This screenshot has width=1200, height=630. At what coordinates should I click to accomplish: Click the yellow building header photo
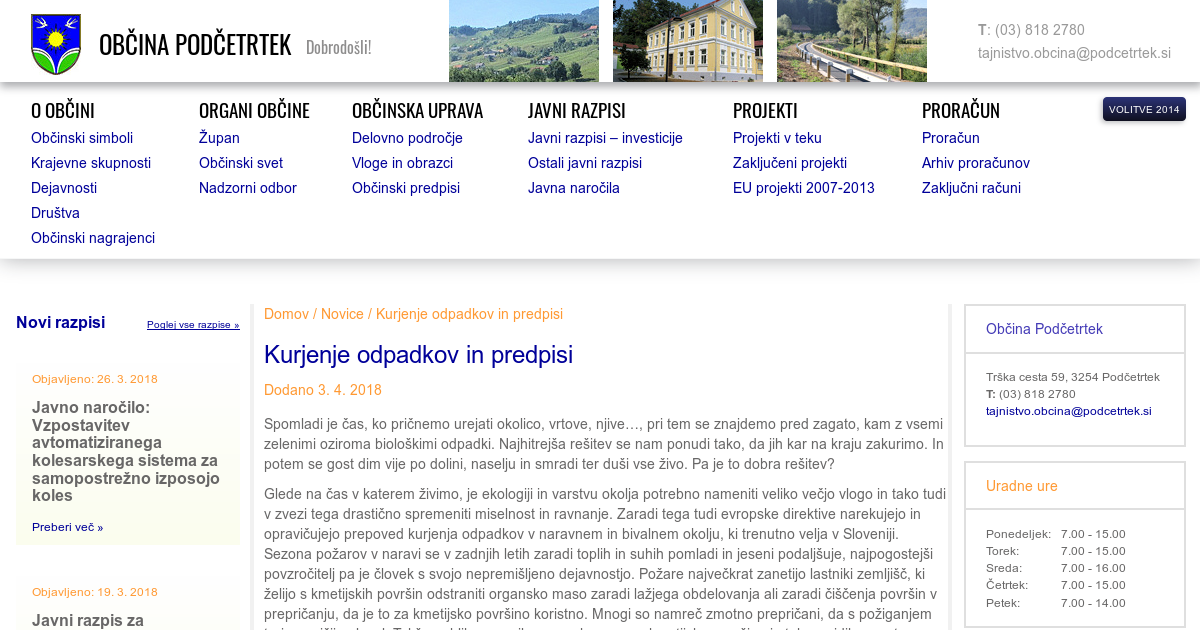coord(687,41)
